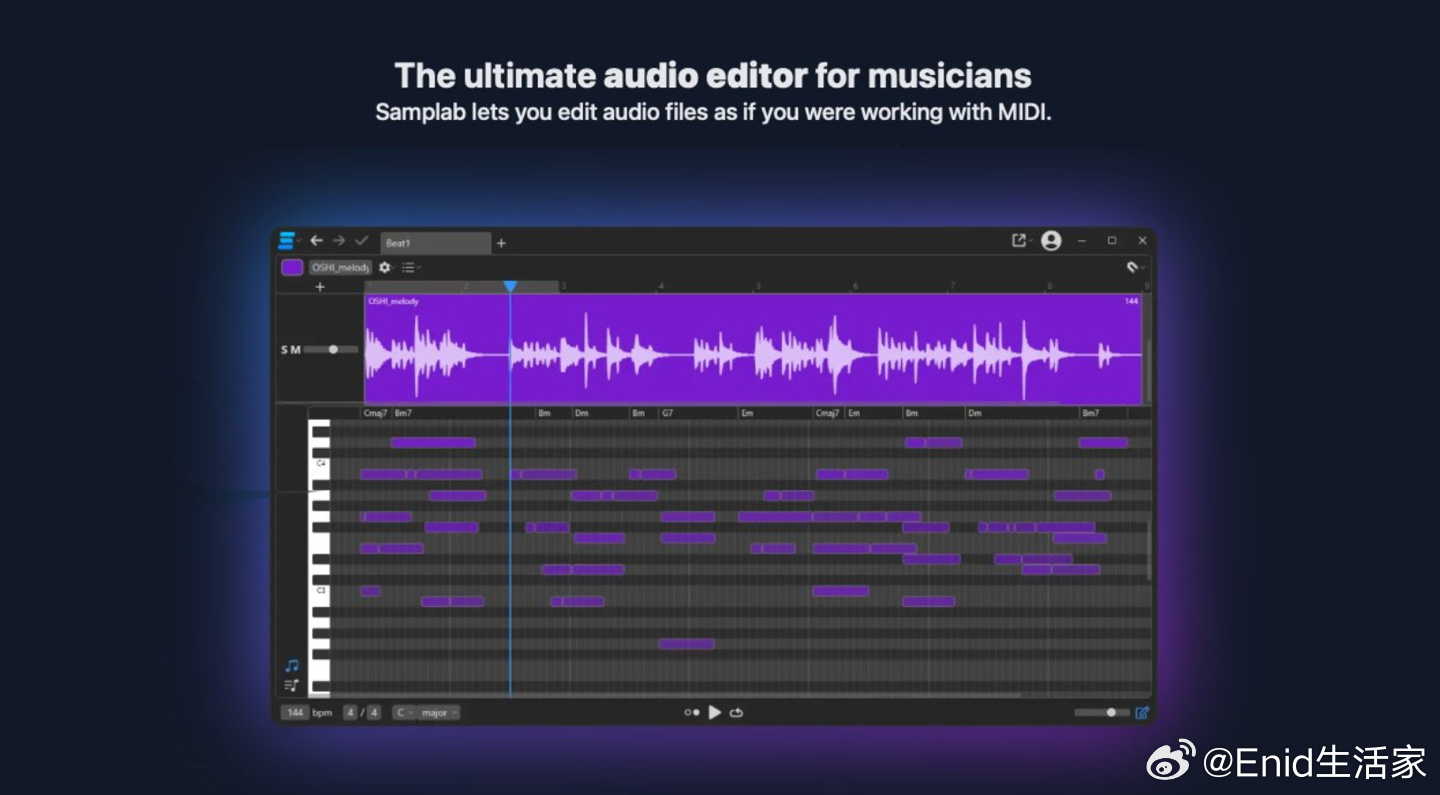This screenshot has height=795, width=1440.
Task: Toggle solo S on the track
Action: [284, 350]
